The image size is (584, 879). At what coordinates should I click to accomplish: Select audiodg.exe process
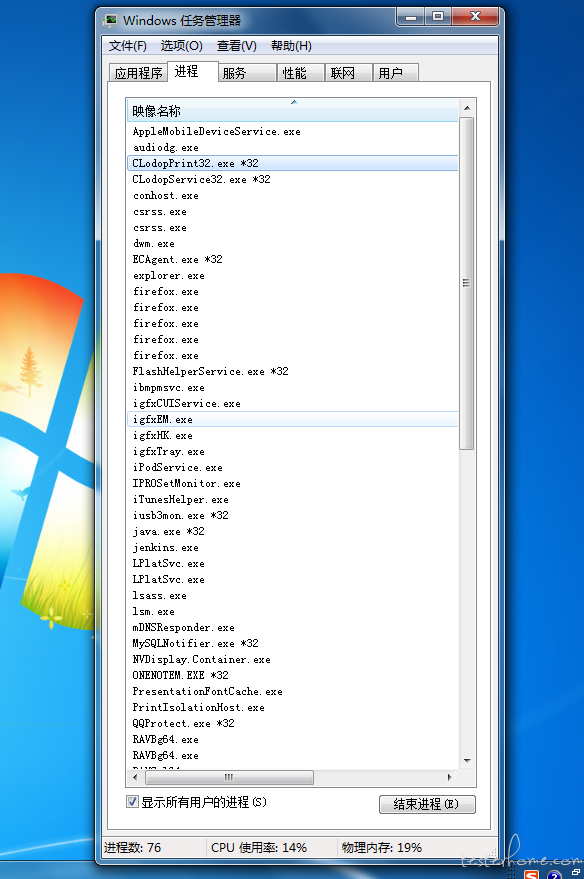coord(292,147)
